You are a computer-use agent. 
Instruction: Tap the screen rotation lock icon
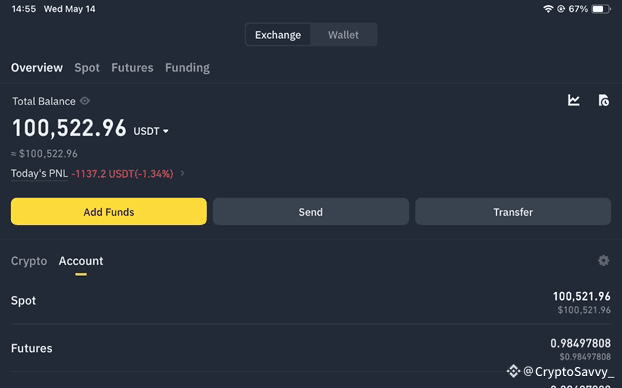tap(561, 9)
